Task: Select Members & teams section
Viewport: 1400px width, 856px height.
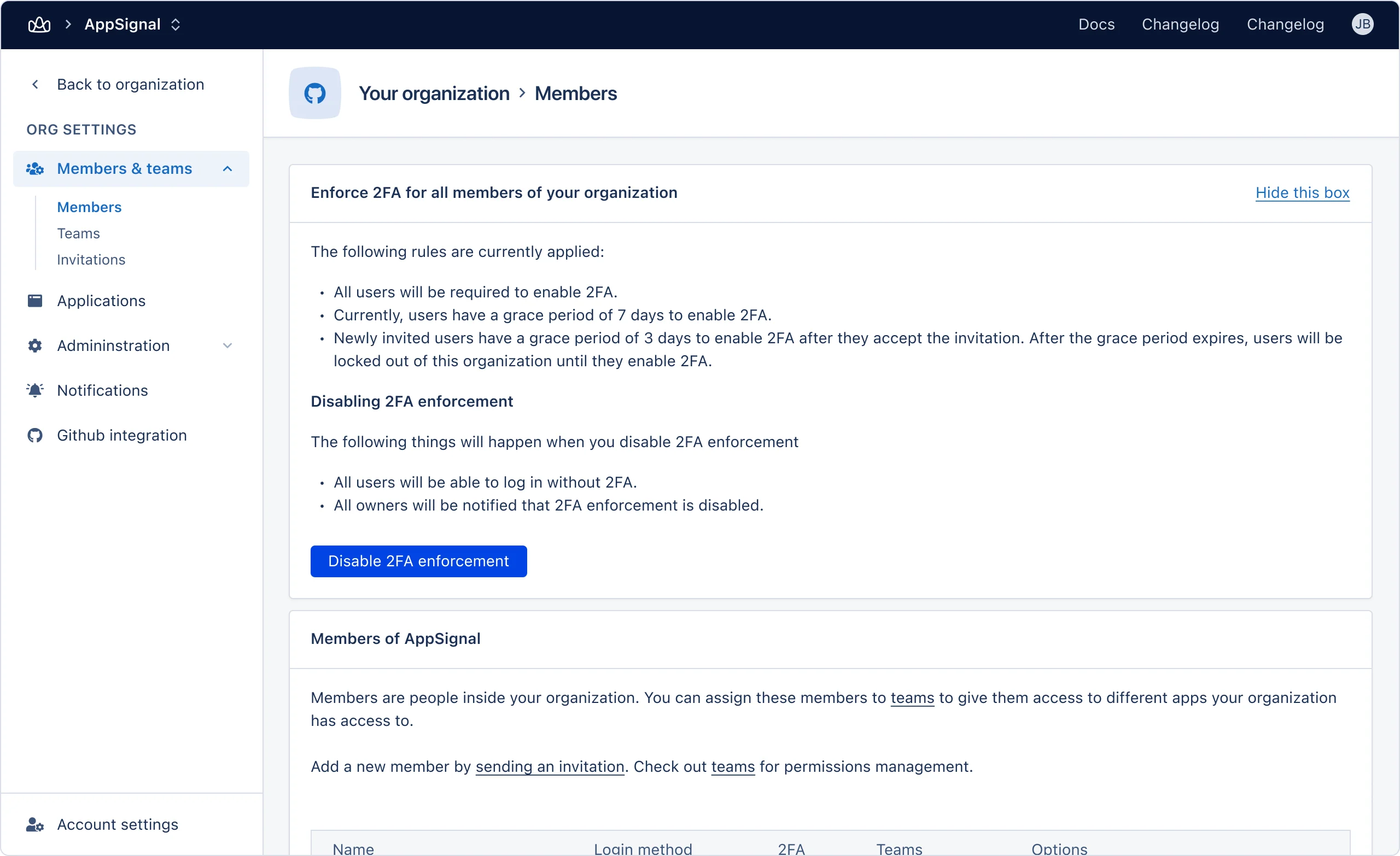Action: coord(131,169)
